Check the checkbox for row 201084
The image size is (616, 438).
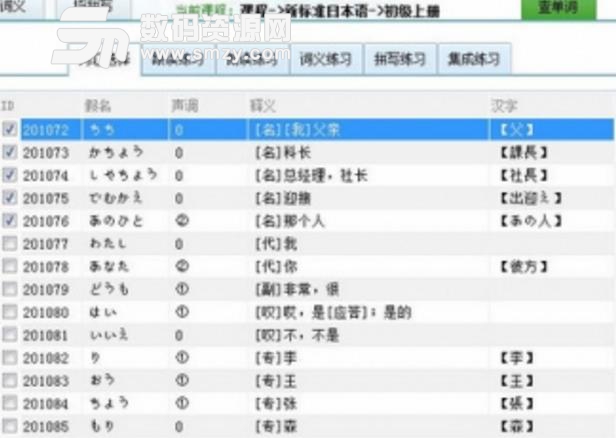(9, 403)
